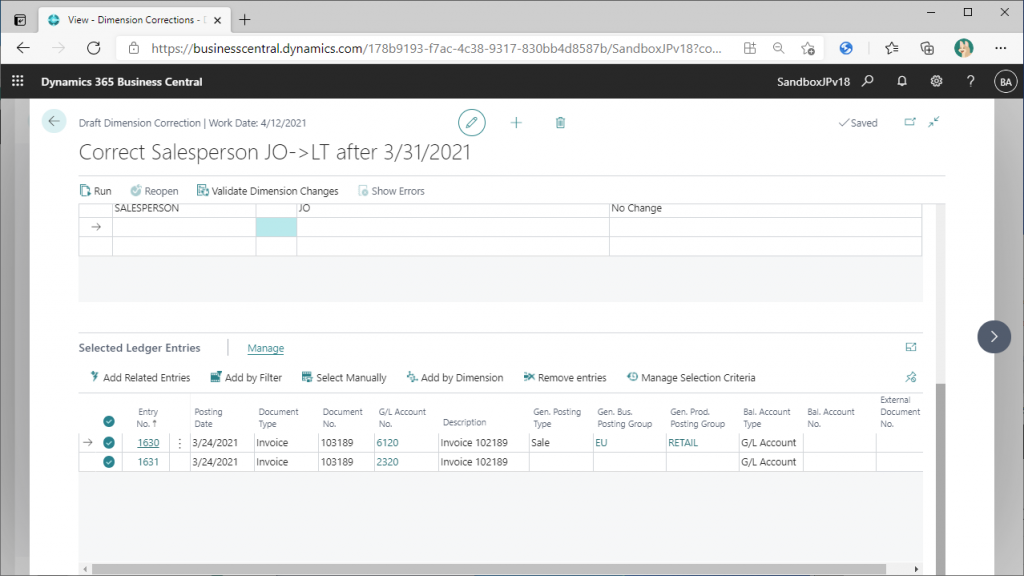The image size is (1024, 576).
Task: Open a new browser tab
Action: [x=245, y=20]
